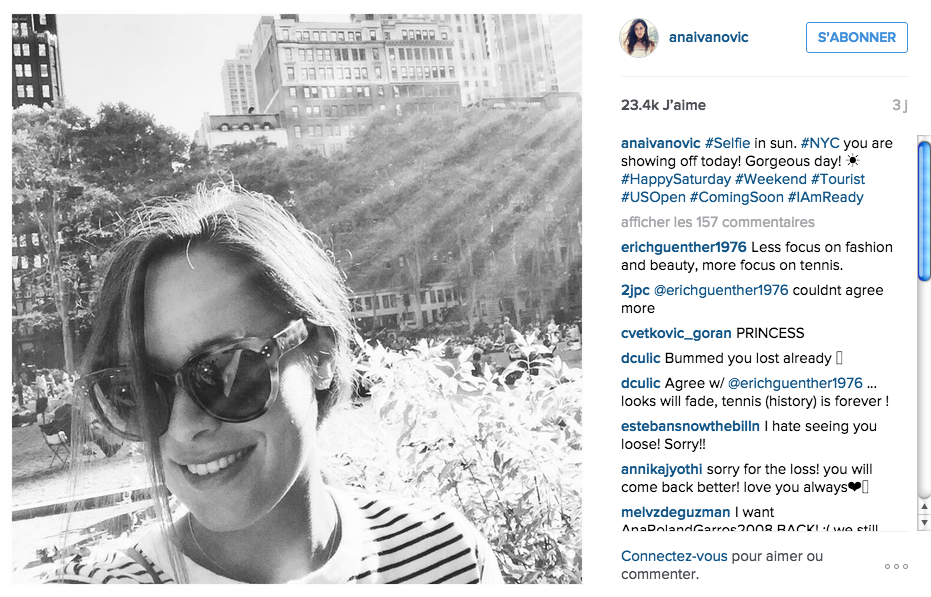The image size is (931, 597).
Task: Open the #HappySaturday hashtag
Action: click(x=676, y=179)
